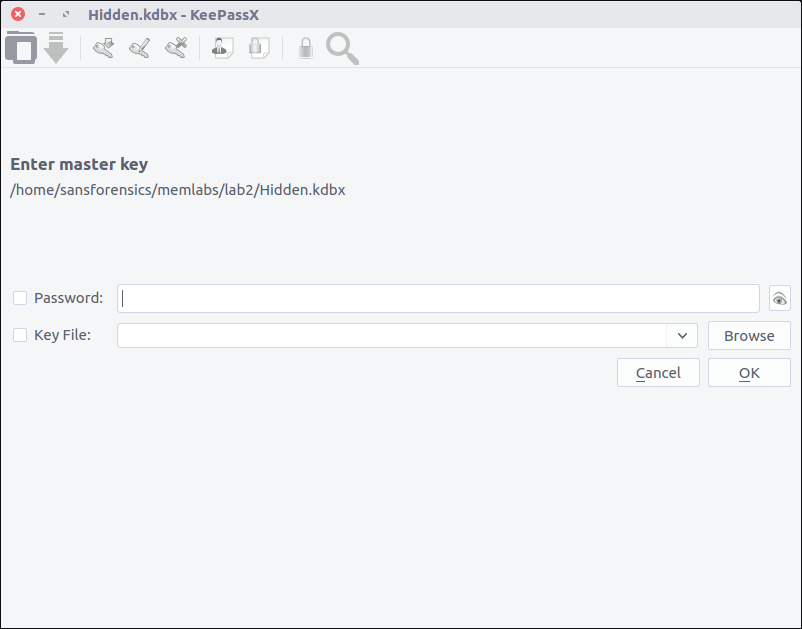This screenshot has width=802, height=629.
Task: Focus the Password input field
Action: tap(438, 298)
